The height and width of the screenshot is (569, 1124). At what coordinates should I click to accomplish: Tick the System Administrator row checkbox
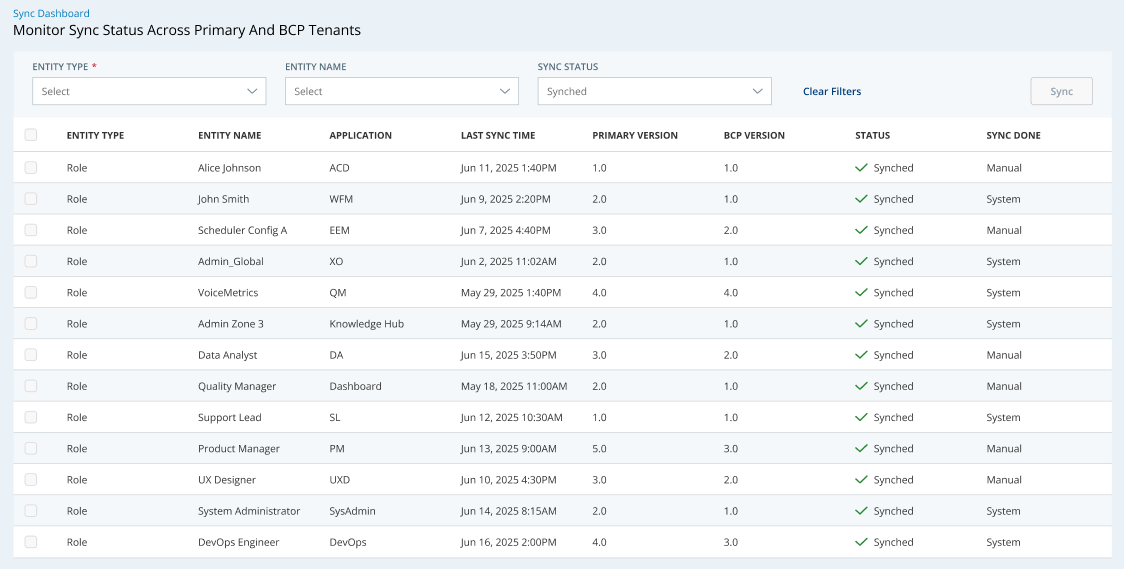coord(31,511)
